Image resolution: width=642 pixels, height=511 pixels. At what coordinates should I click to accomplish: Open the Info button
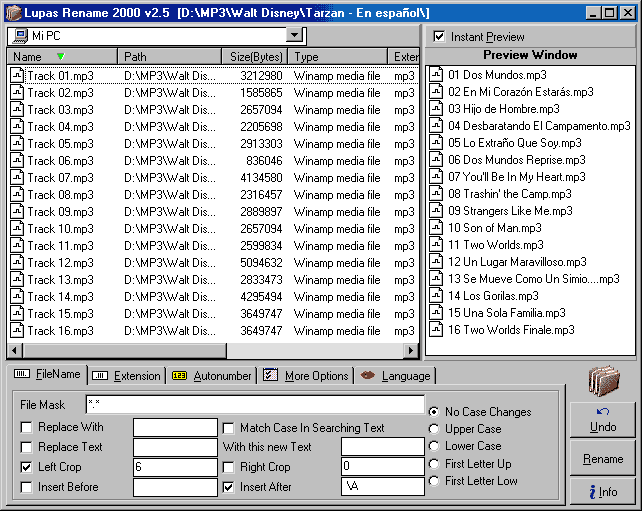603,491
